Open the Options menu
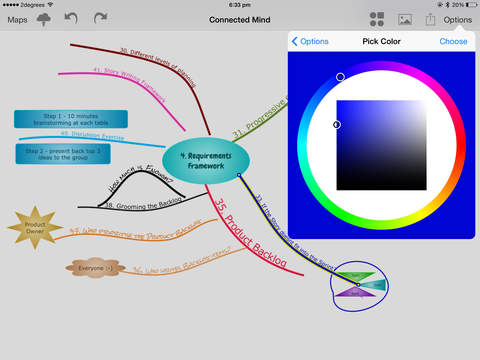480x360 pixels. point(458,20)
